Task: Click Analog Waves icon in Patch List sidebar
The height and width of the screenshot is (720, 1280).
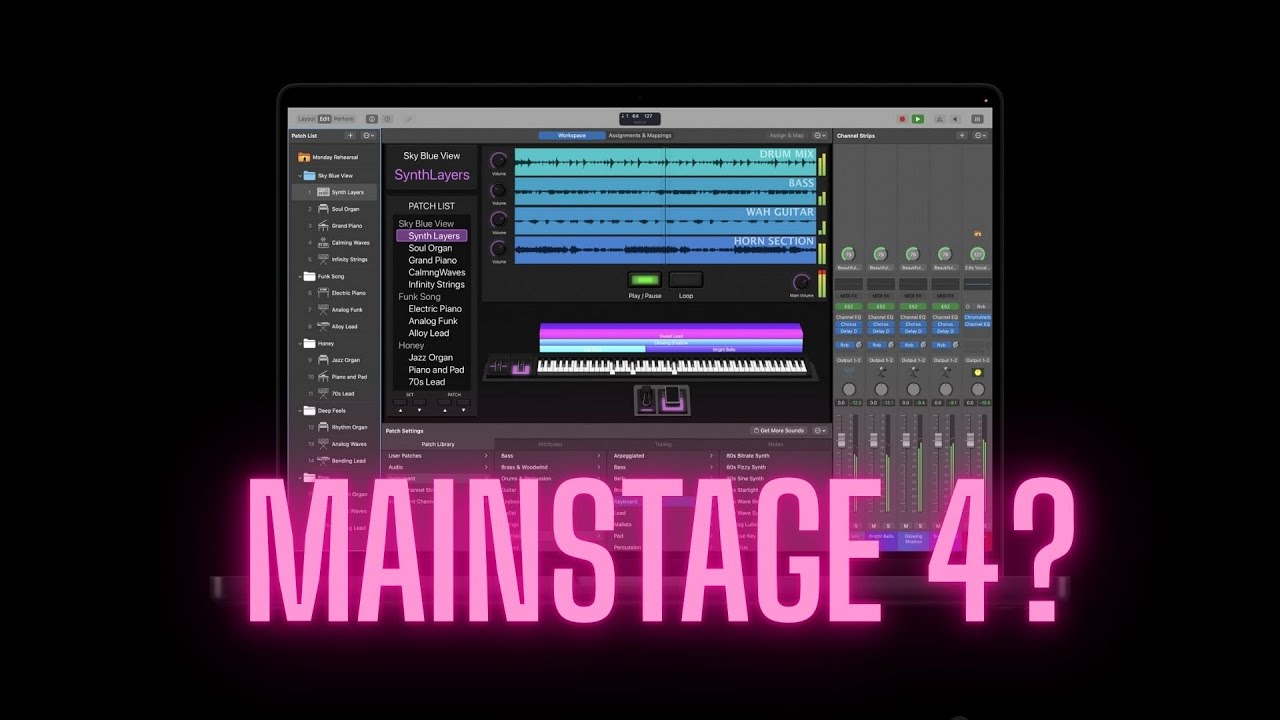Action: coord(323,444)
